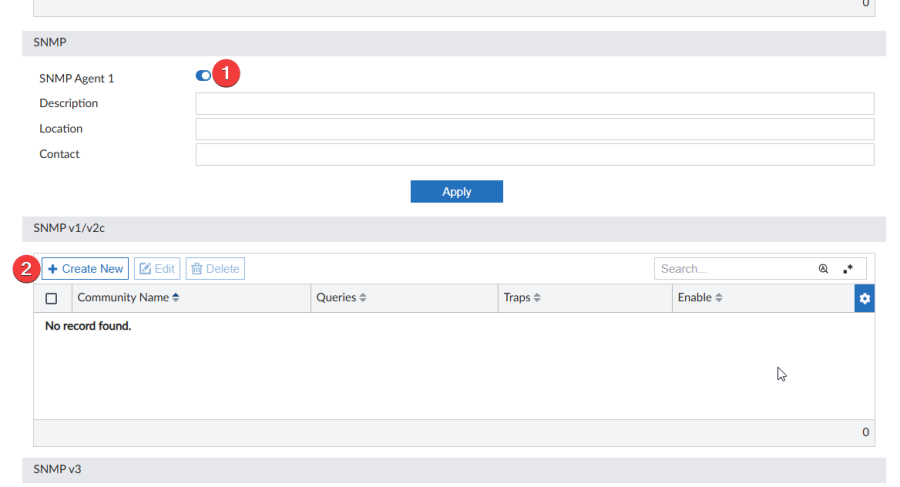The width and height of the screenshot is (900, 487).
Task: Click the Edit button in toolbar
Action: click(x=157, y=269)
